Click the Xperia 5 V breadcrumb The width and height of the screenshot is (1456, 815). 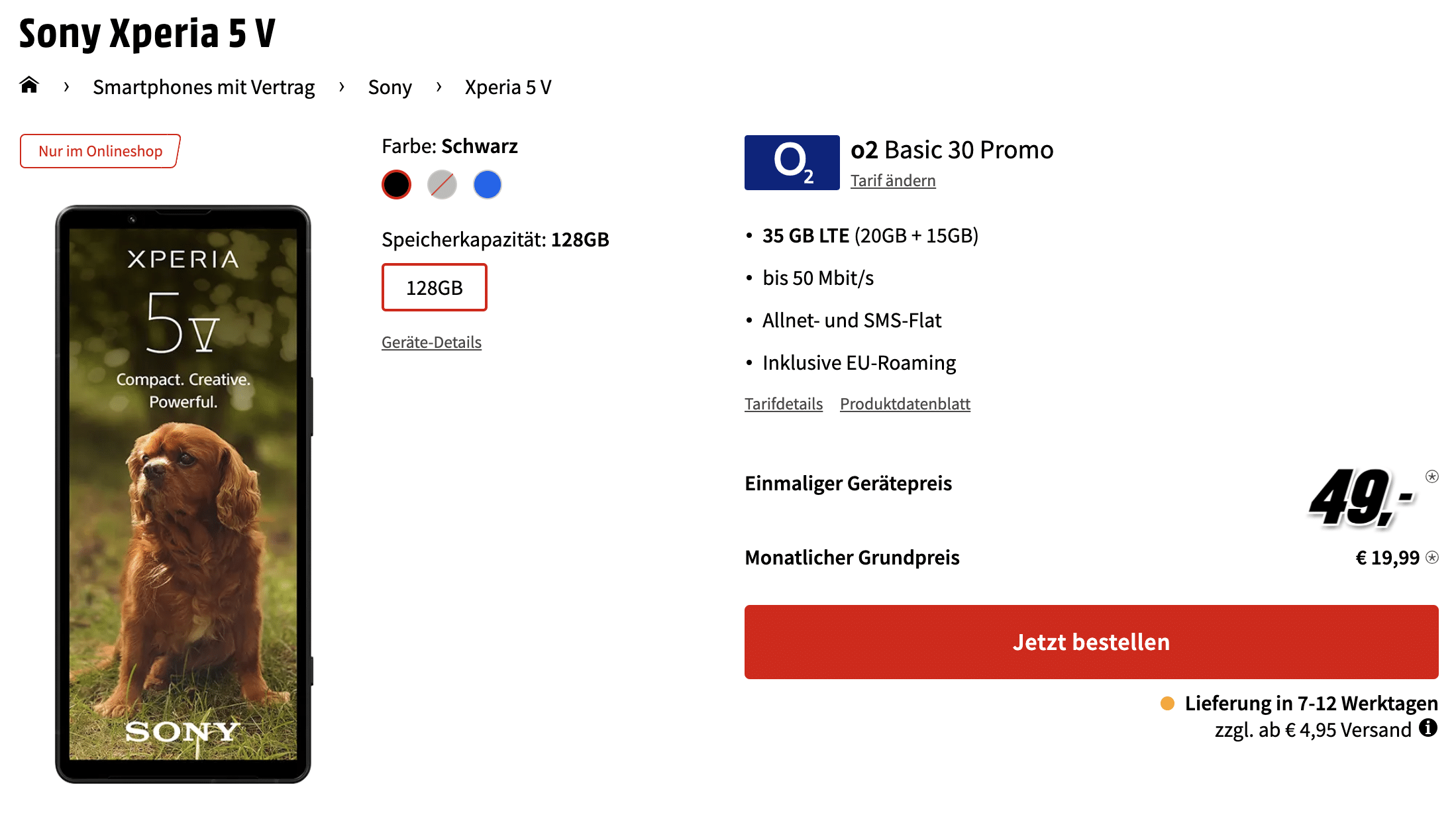[x=508, y=87]
